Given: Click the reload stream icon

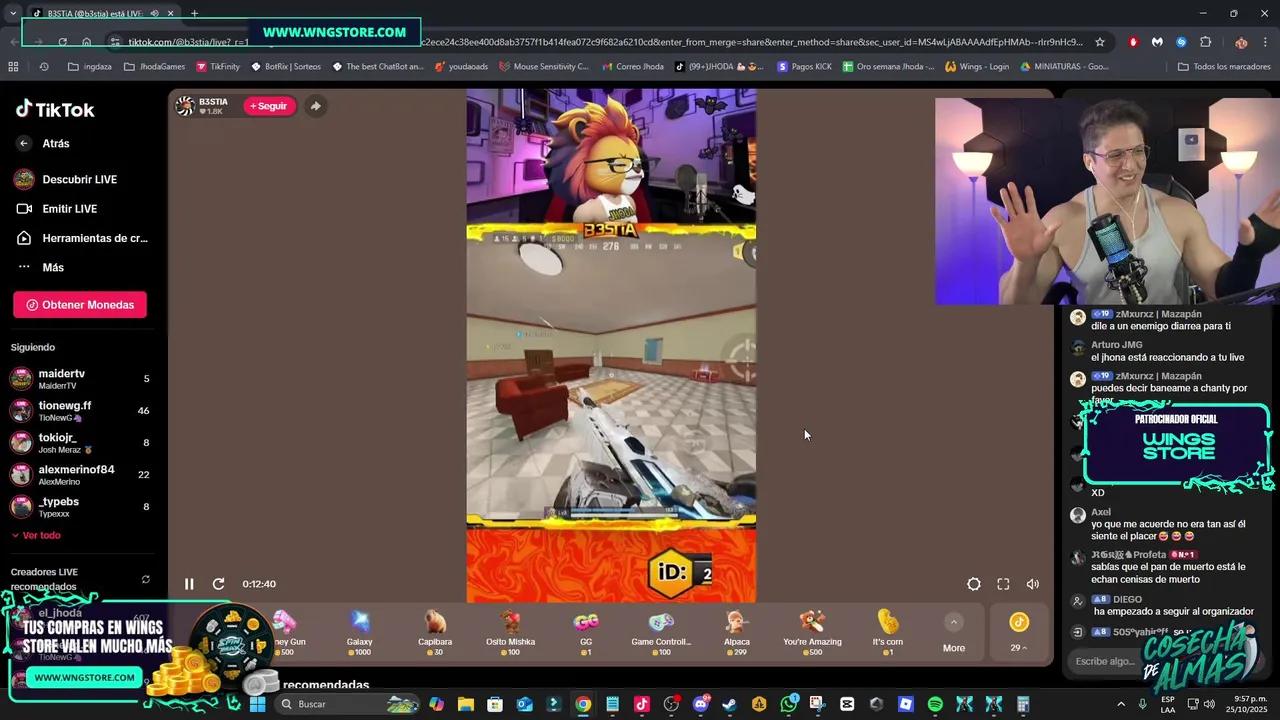Looking at the screenshot, I should point(218,584).
